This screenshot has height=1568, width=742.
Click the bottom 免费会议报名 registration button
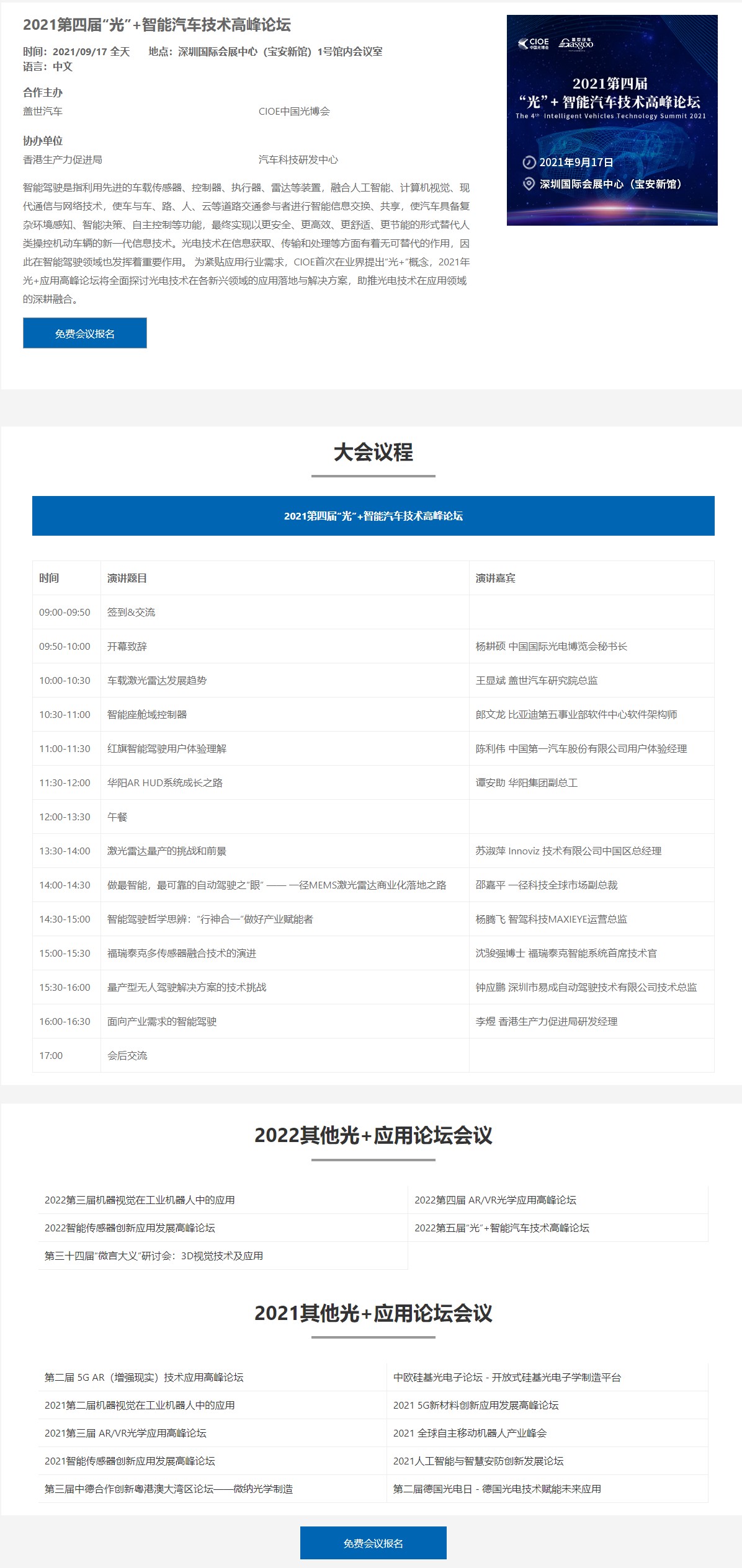373,1543
